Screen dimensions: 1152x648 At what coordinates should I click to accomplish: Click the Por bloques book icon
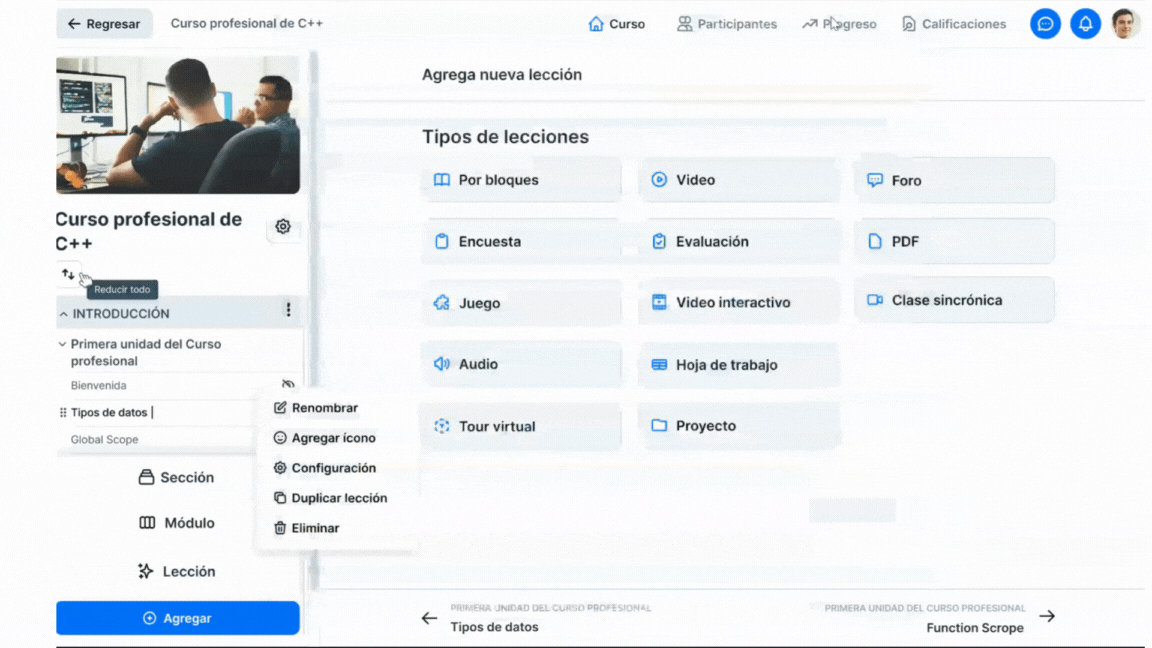[x=442, y=180]
